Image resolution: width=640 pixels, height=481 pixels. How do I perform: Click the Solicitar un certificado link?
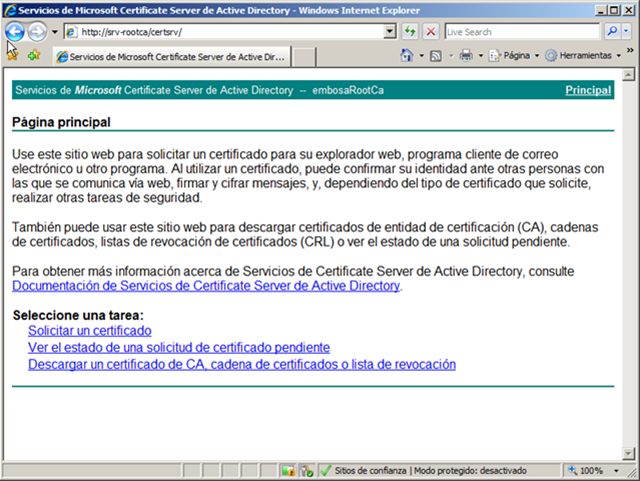click(x=90, y=330)
